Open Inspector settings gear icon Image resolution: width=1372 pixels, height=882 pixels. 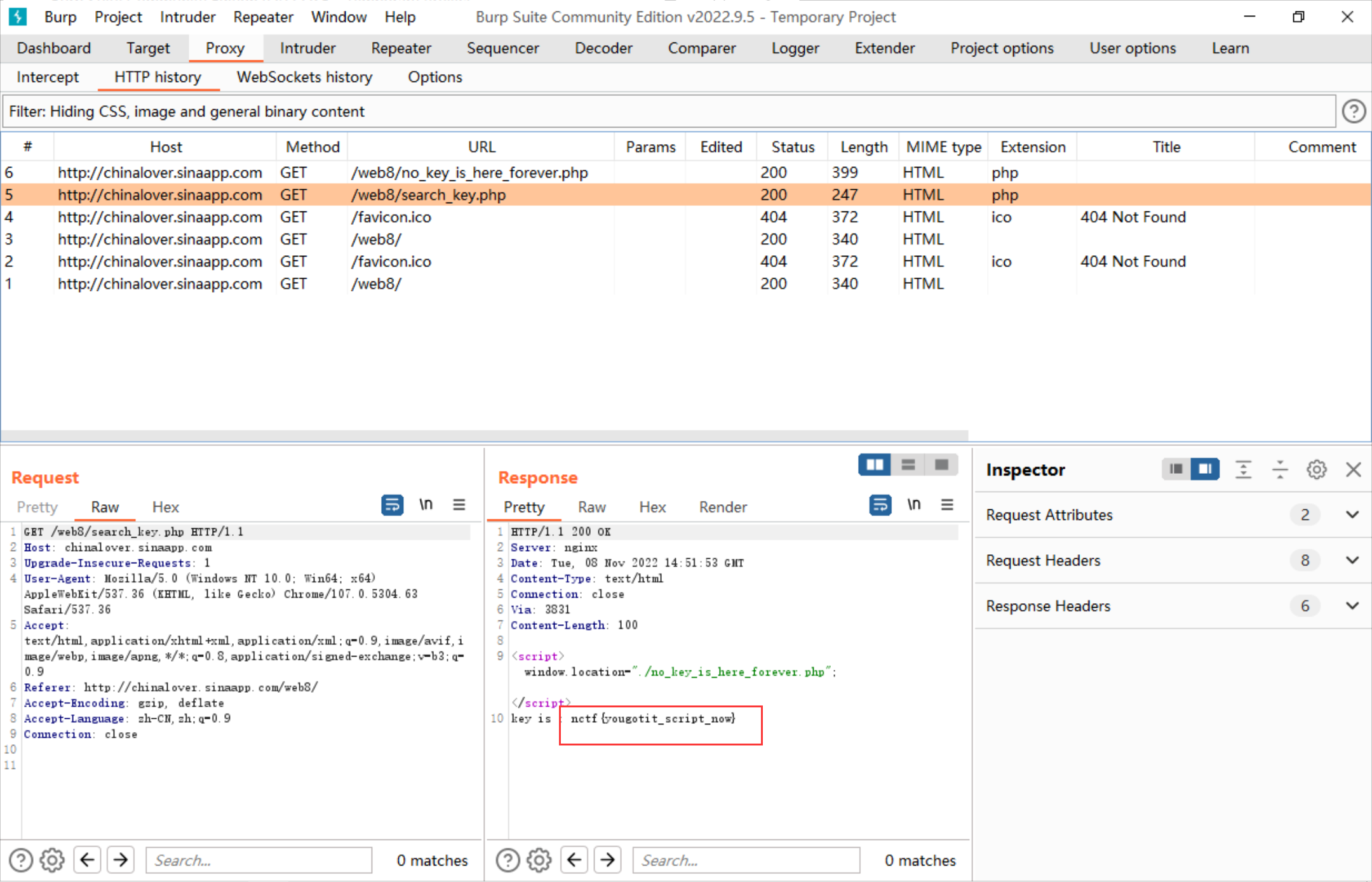[1316, 470]
